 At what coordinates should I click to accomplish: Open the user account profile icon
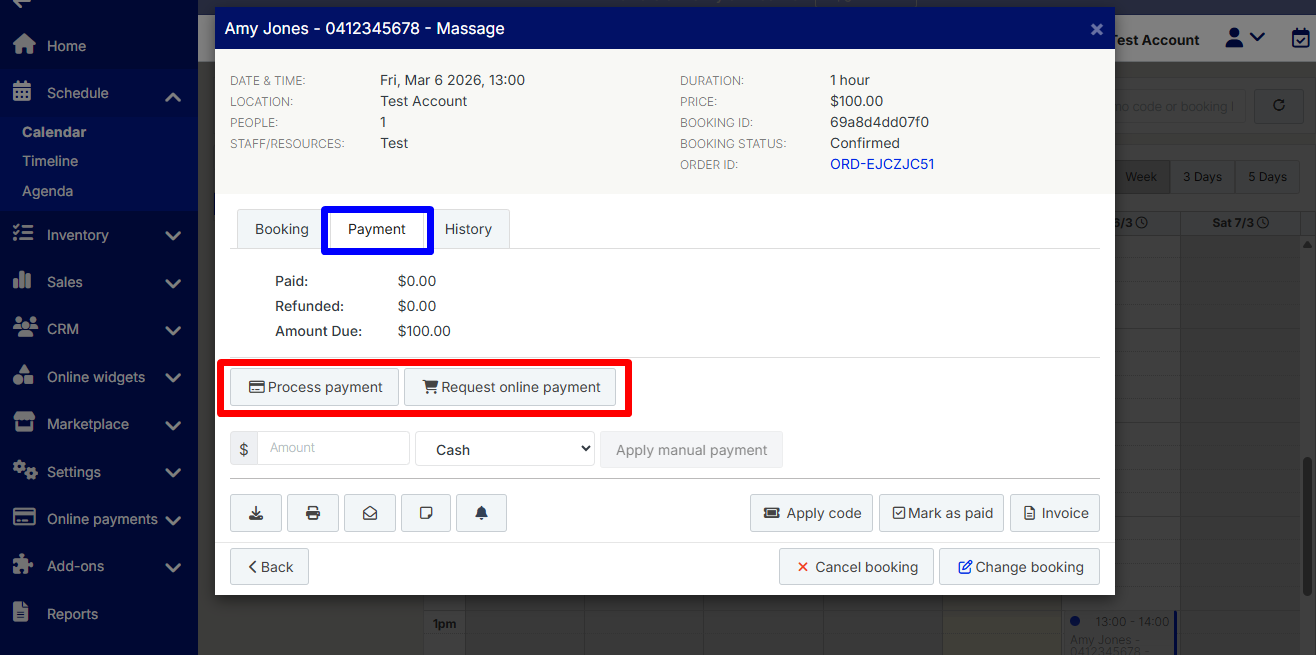point(1244,38)
